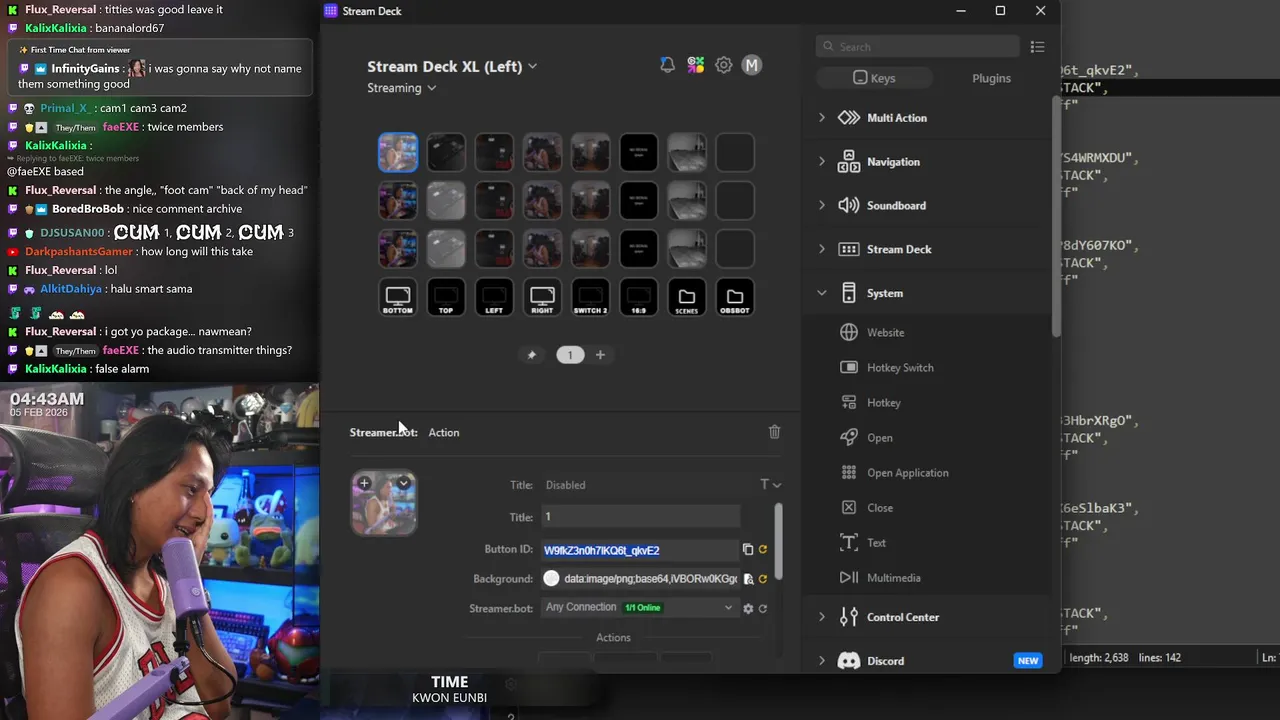Switch to the Keys tab
1280x720 pixels.
click(x=875, y=78)
